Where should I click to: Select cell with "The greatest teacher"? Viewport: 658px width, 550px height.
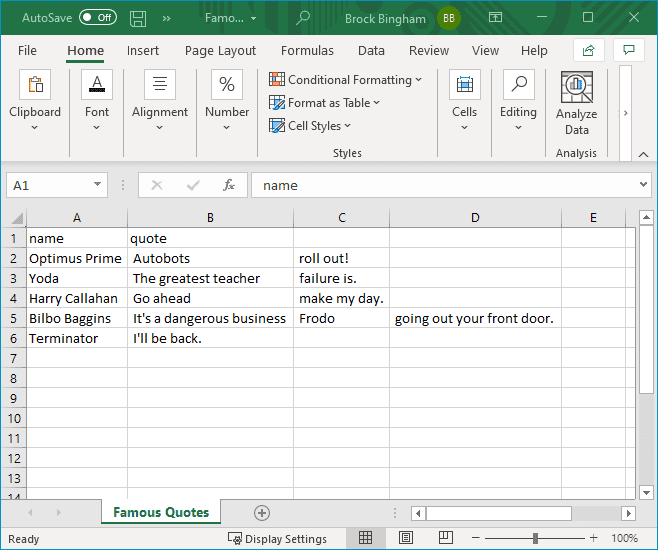(x=210, y=279)
